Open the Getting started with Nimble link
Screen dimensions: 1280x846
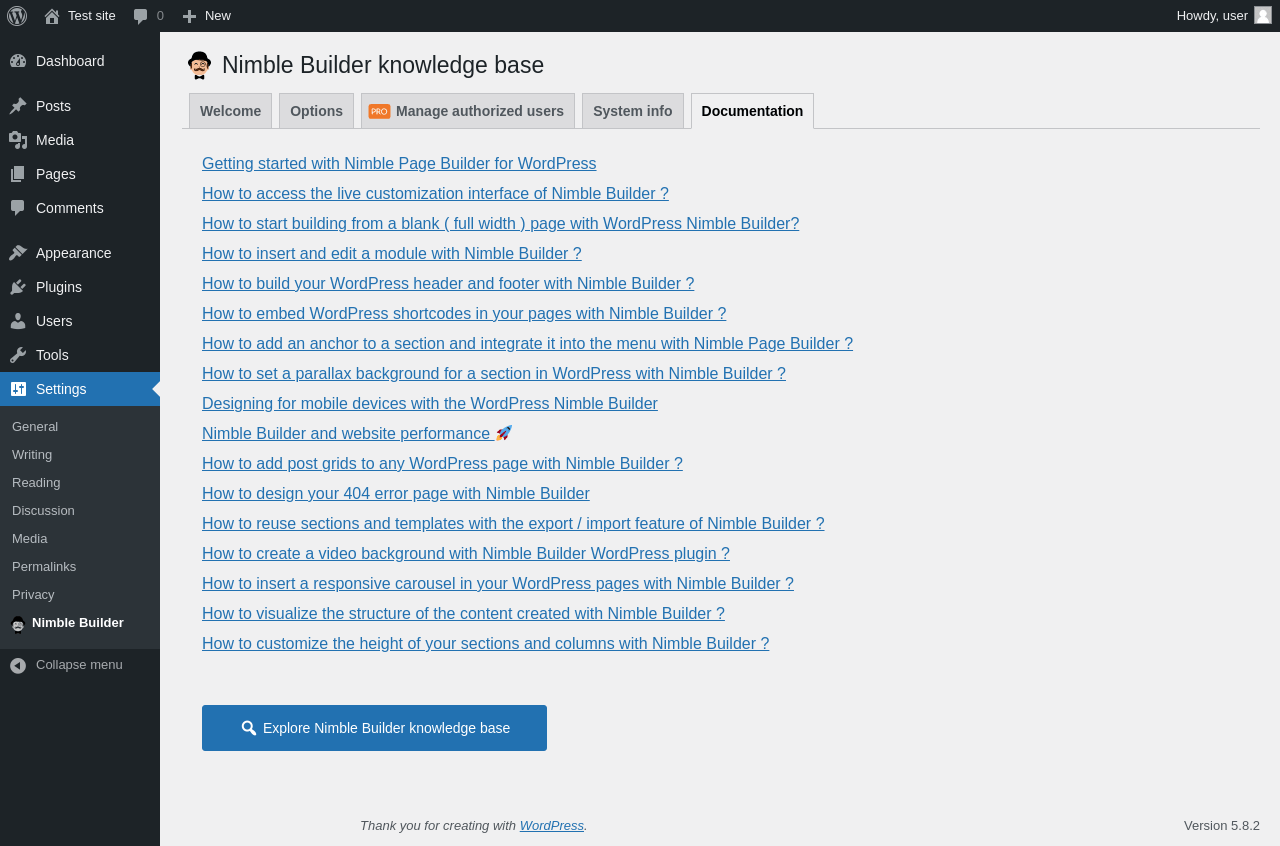(x=399, y=164)
